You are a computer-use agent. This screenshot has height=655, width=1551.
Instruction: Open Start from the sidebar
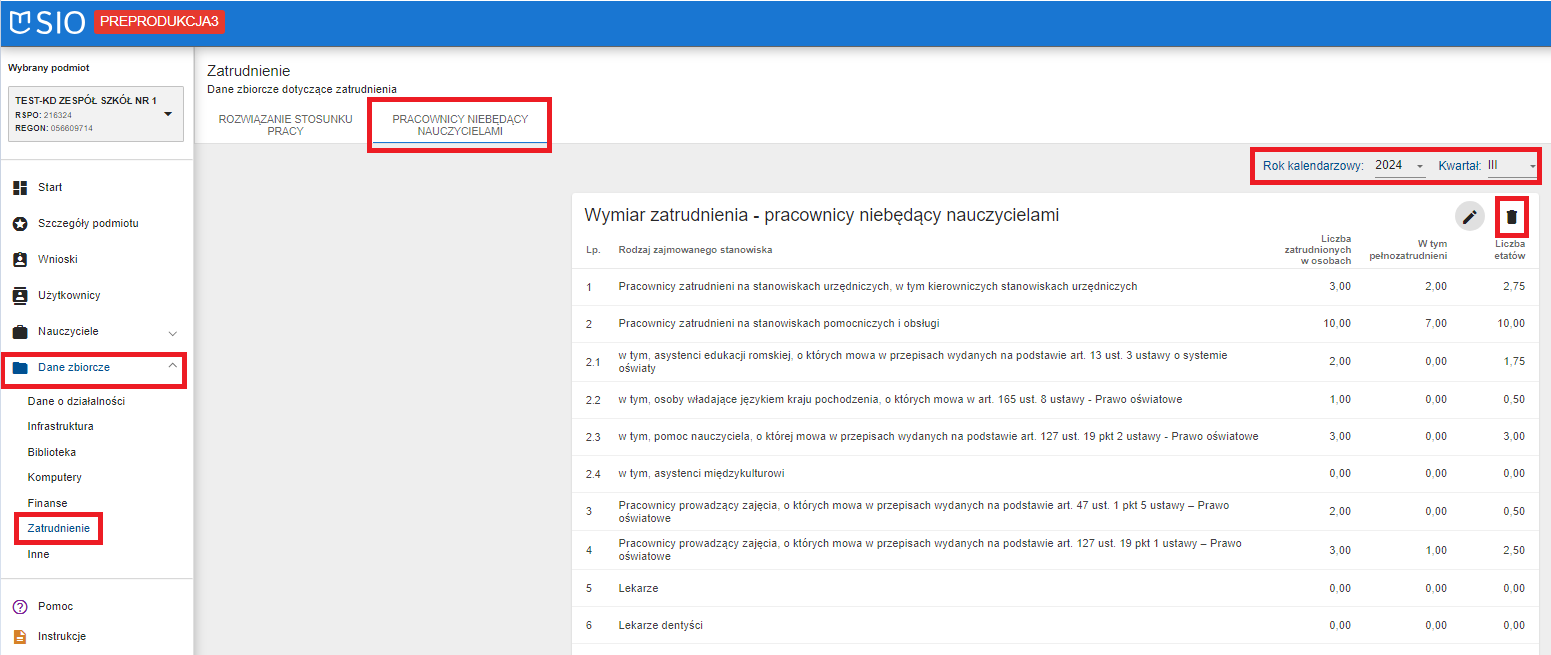[50, 187]
